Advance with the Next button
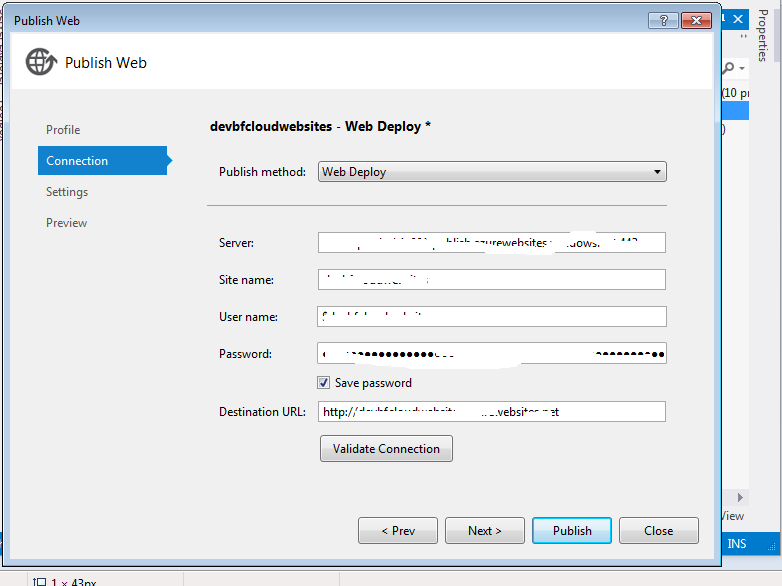 [485, 531]
